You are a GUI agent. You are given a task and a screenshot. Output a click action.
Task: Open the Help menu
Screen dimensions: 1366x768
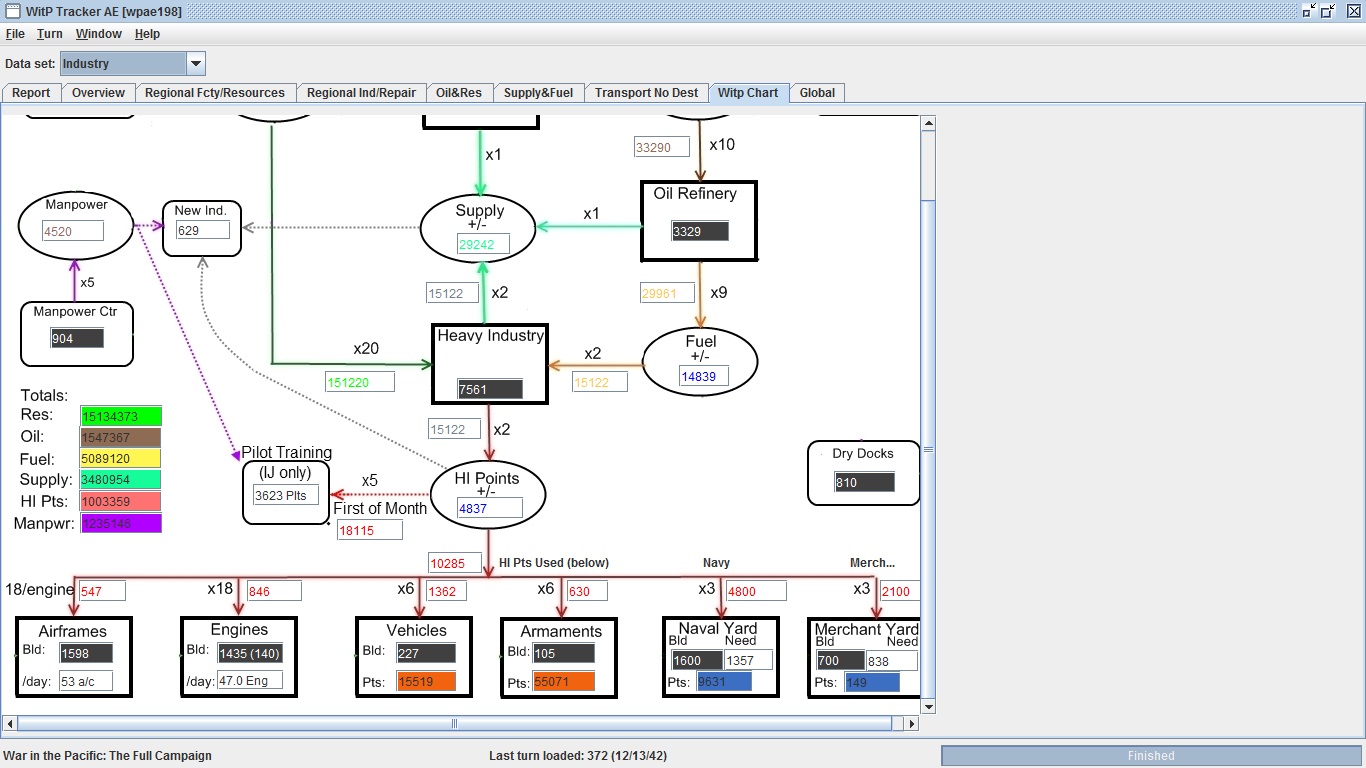(x=147, y=34)
